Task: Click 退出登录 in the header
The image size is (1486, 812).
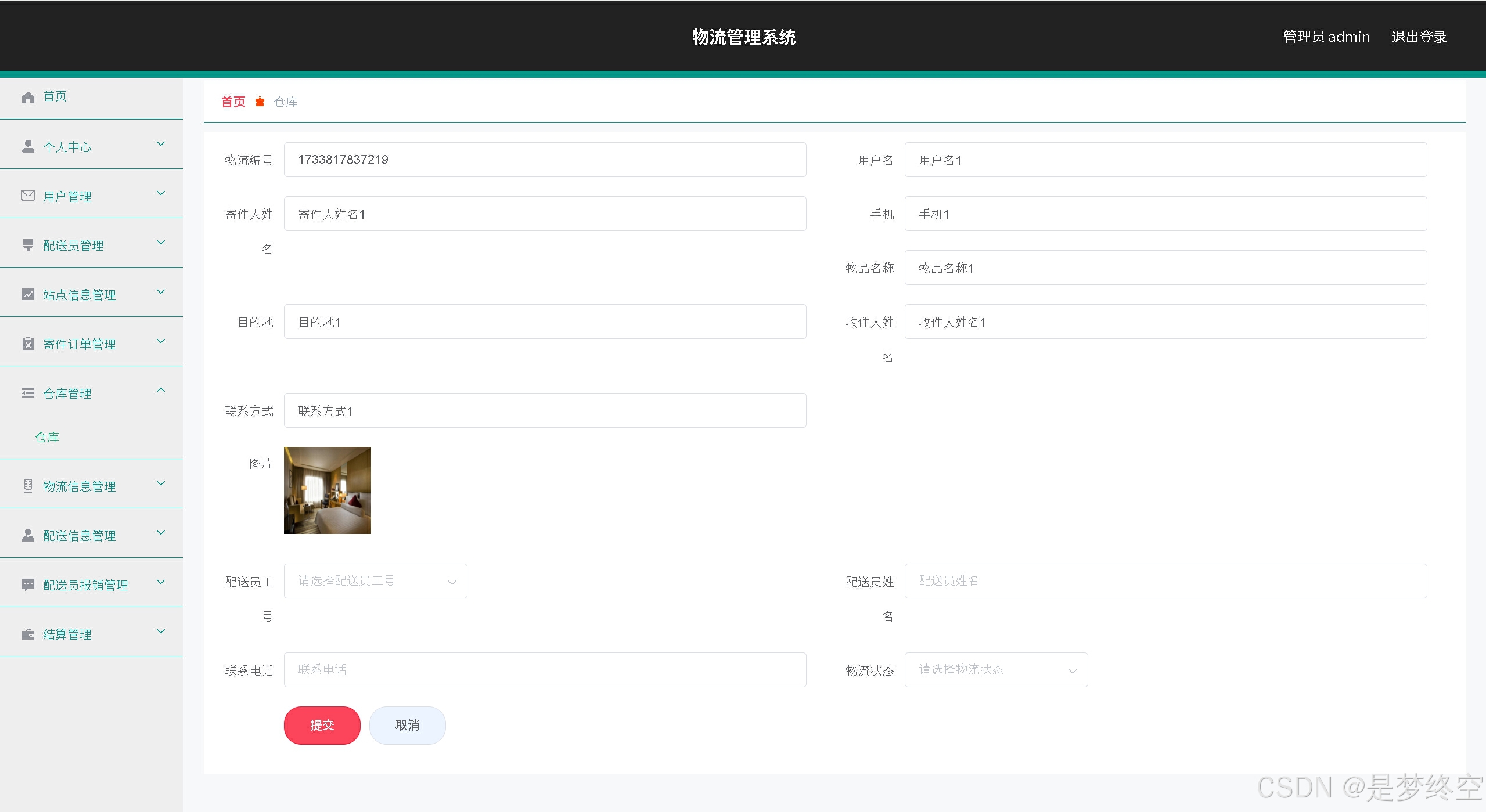Action: pyautogui.click(x=1418, y=37)
